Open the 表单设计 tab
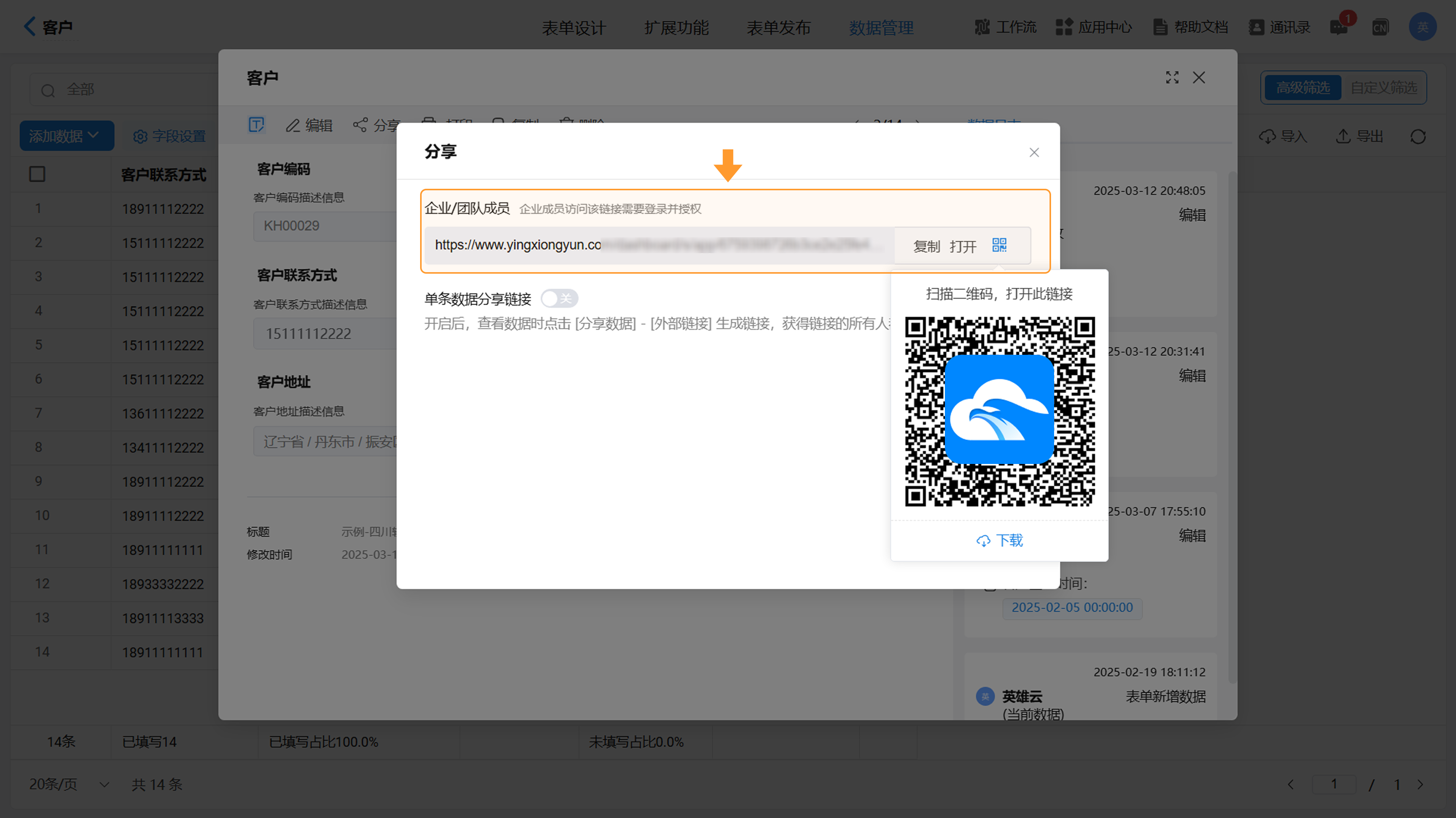This screenshot has height=818, width=1456. [x=574, y=28]
